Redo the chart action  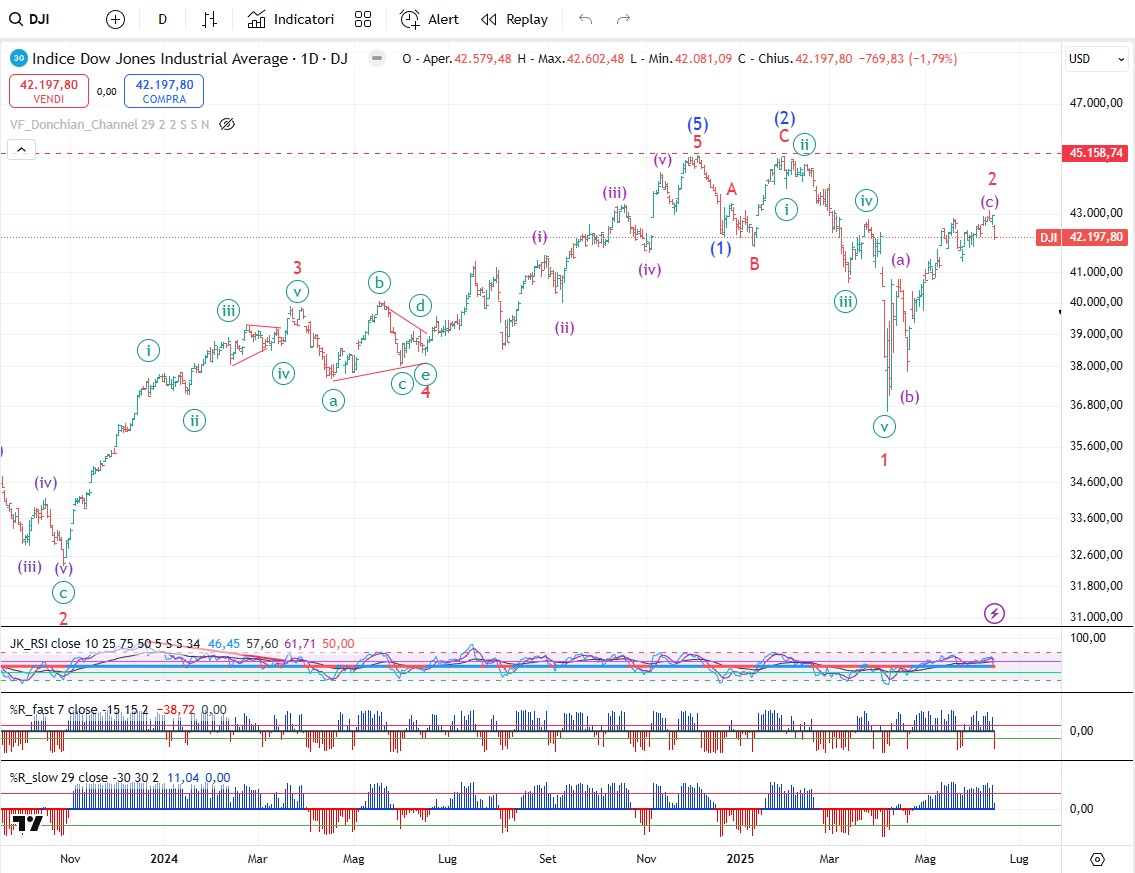click(623, 20)
